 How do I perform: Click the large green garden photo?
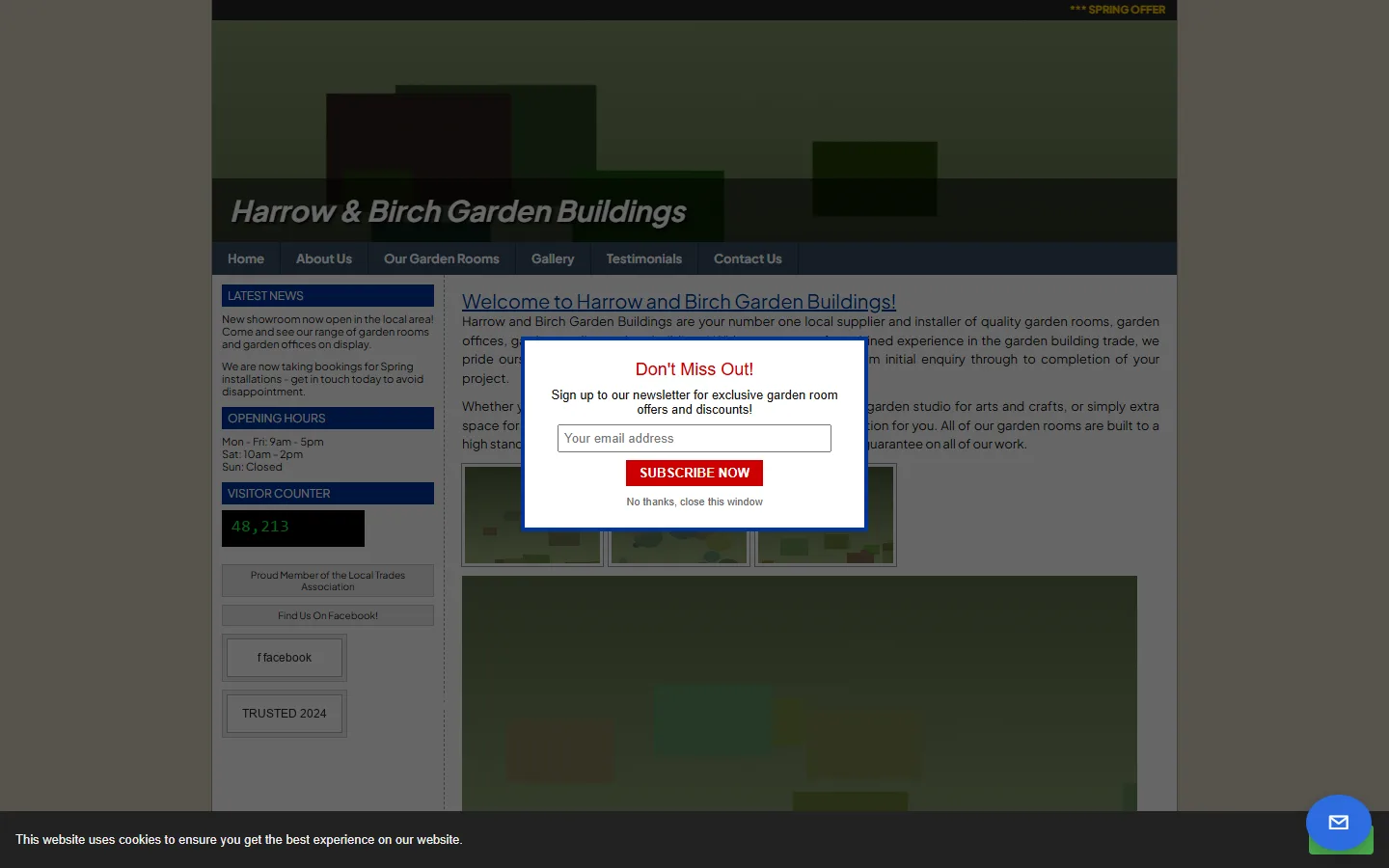click(800, 693)
